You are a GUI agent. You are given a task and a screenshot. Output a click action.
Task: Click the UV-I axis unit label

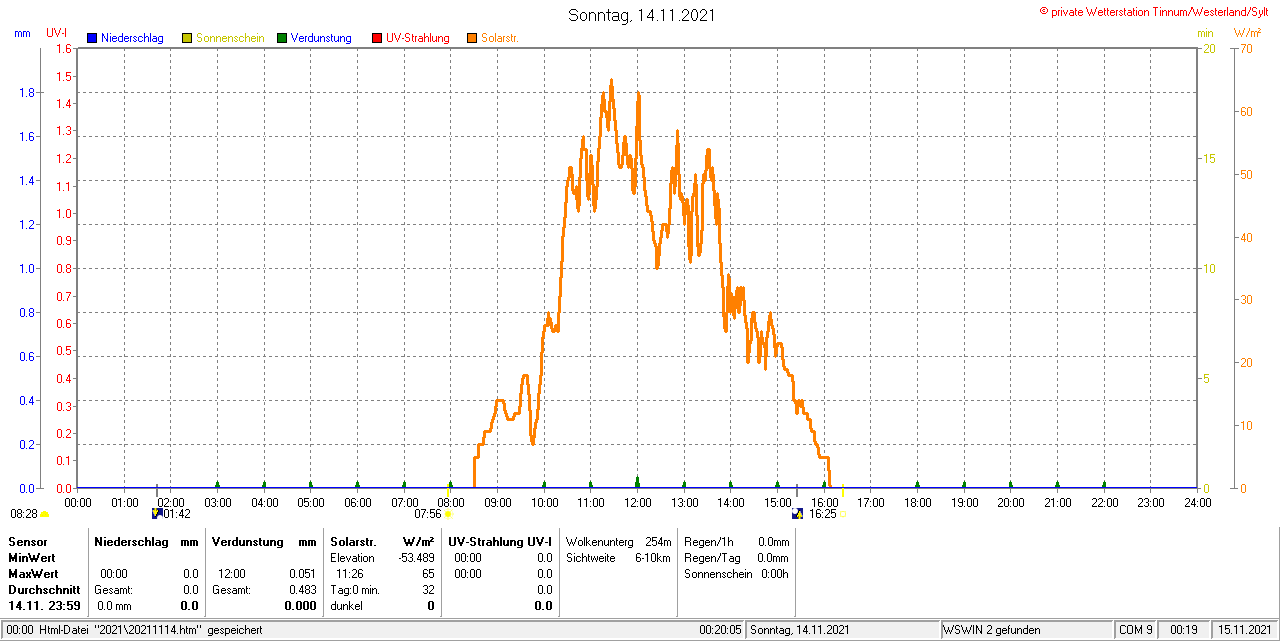pyautogui.click(x=57, y=33)
